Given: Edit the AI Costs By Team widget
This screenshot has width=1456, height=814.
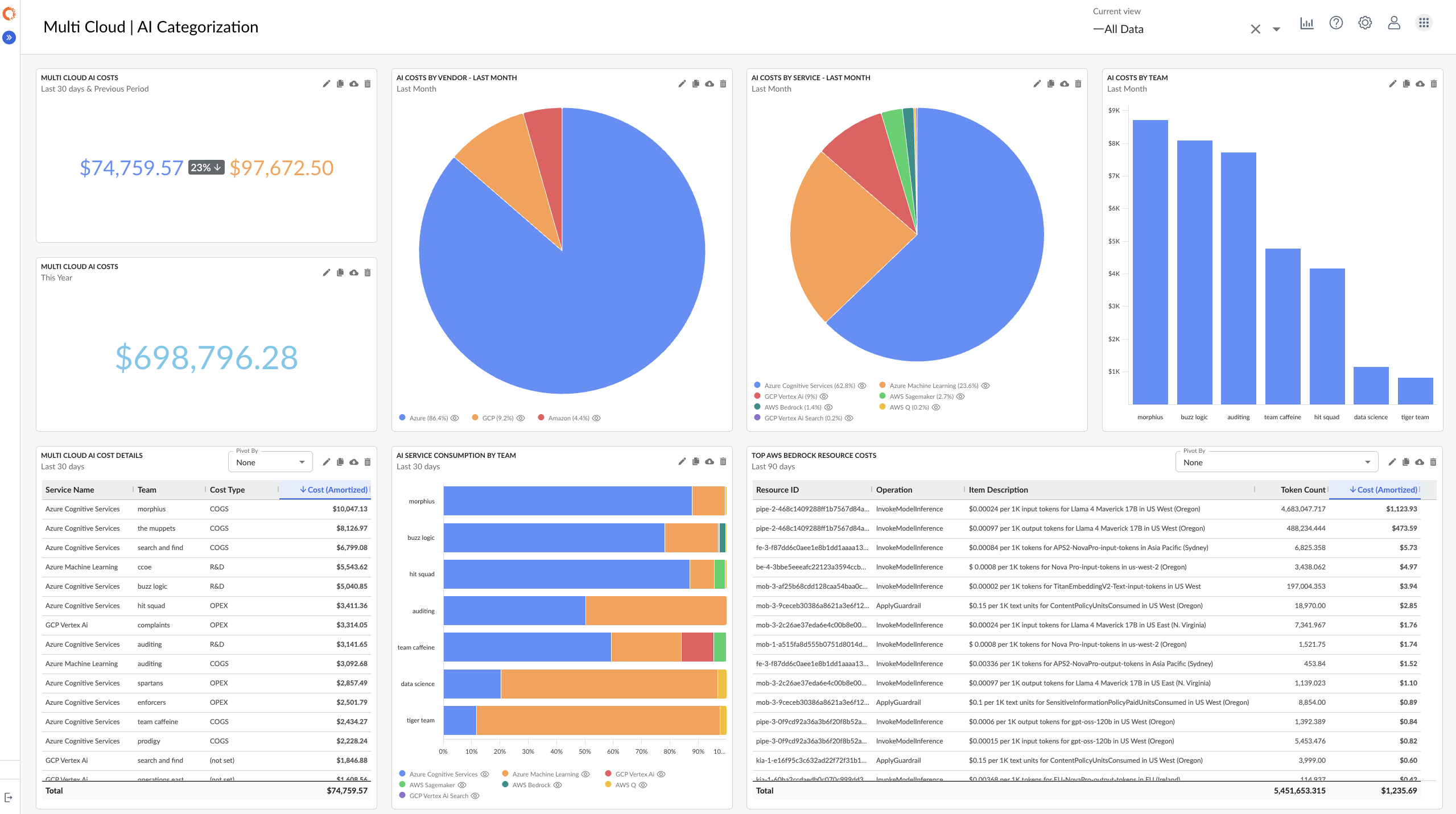Looking at the screenshot, I should click(x=1392, y=84).
